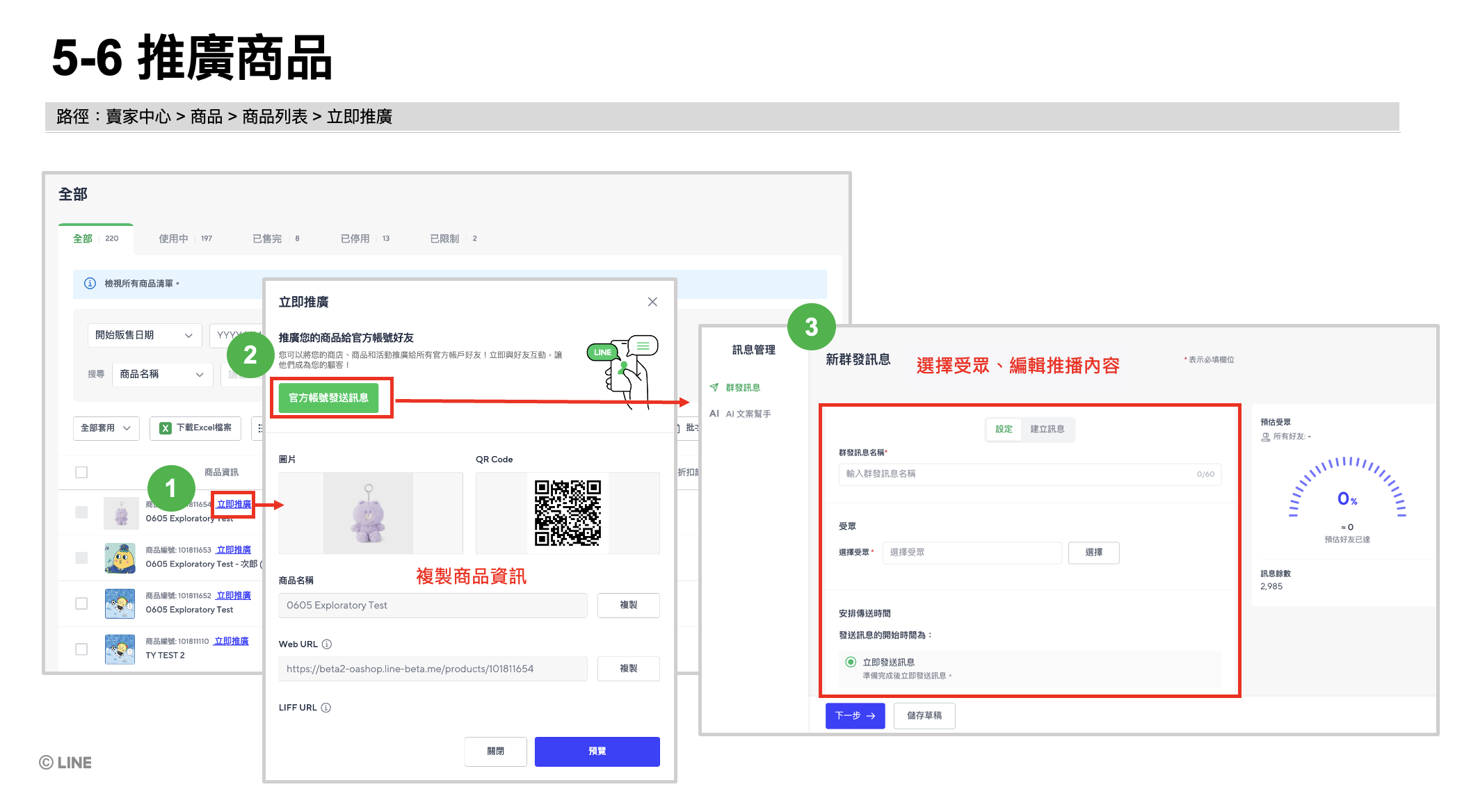This screenshot has width=1462, height=812.
Task: Switch to the 已停用 tab
Action: tap(355, 238)
